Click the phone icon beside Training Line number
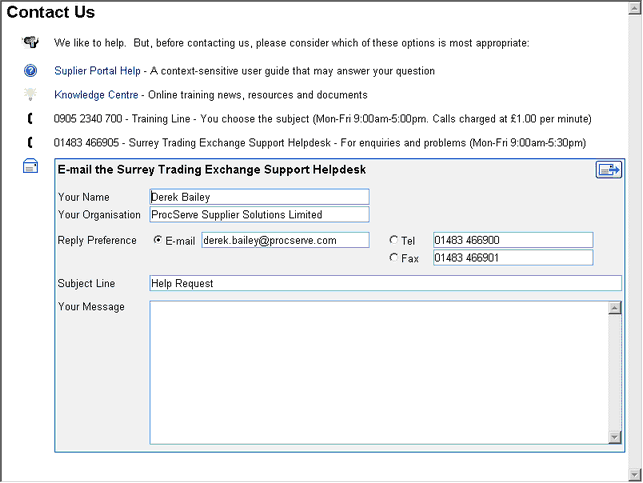The image size is (643, 483). [x=31, y=119]
